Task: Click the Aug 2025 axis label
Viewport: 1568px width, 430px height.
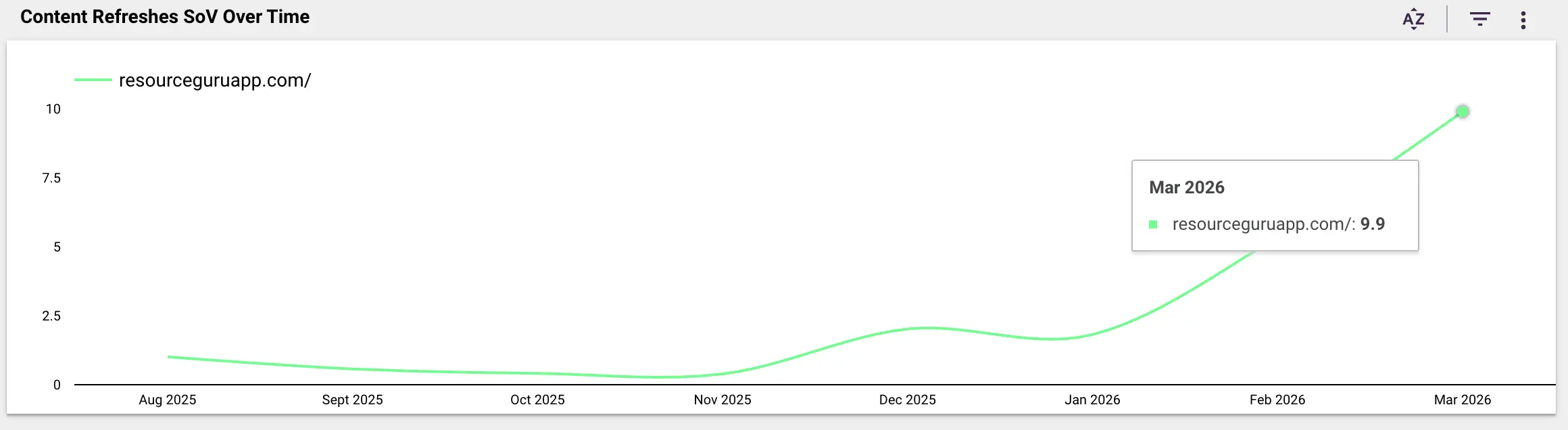Action: [167, 400]
